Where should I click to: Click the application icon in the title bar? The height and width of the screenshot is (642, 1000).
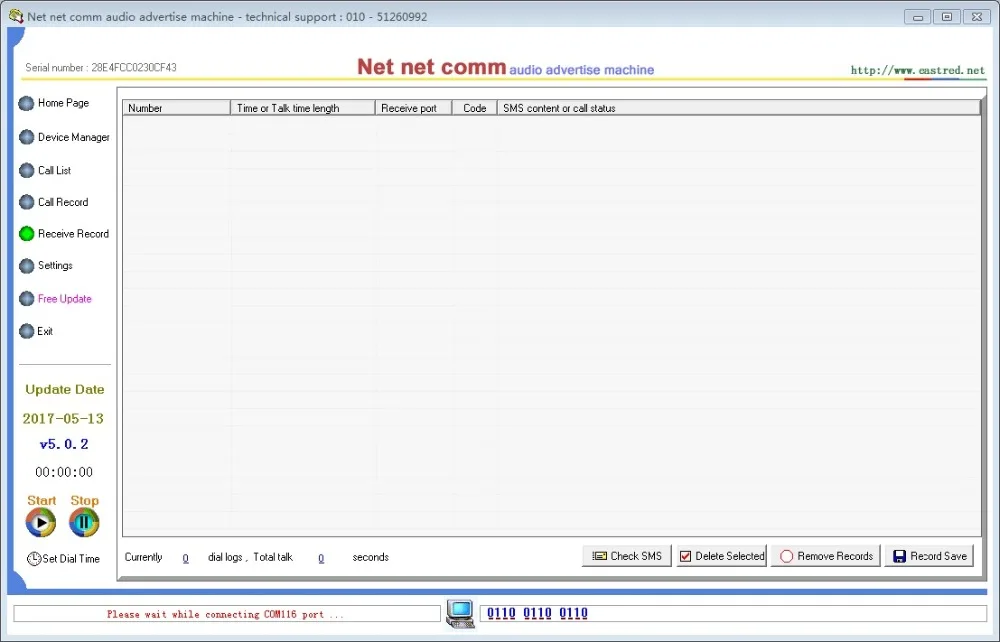tap(16, 16)
